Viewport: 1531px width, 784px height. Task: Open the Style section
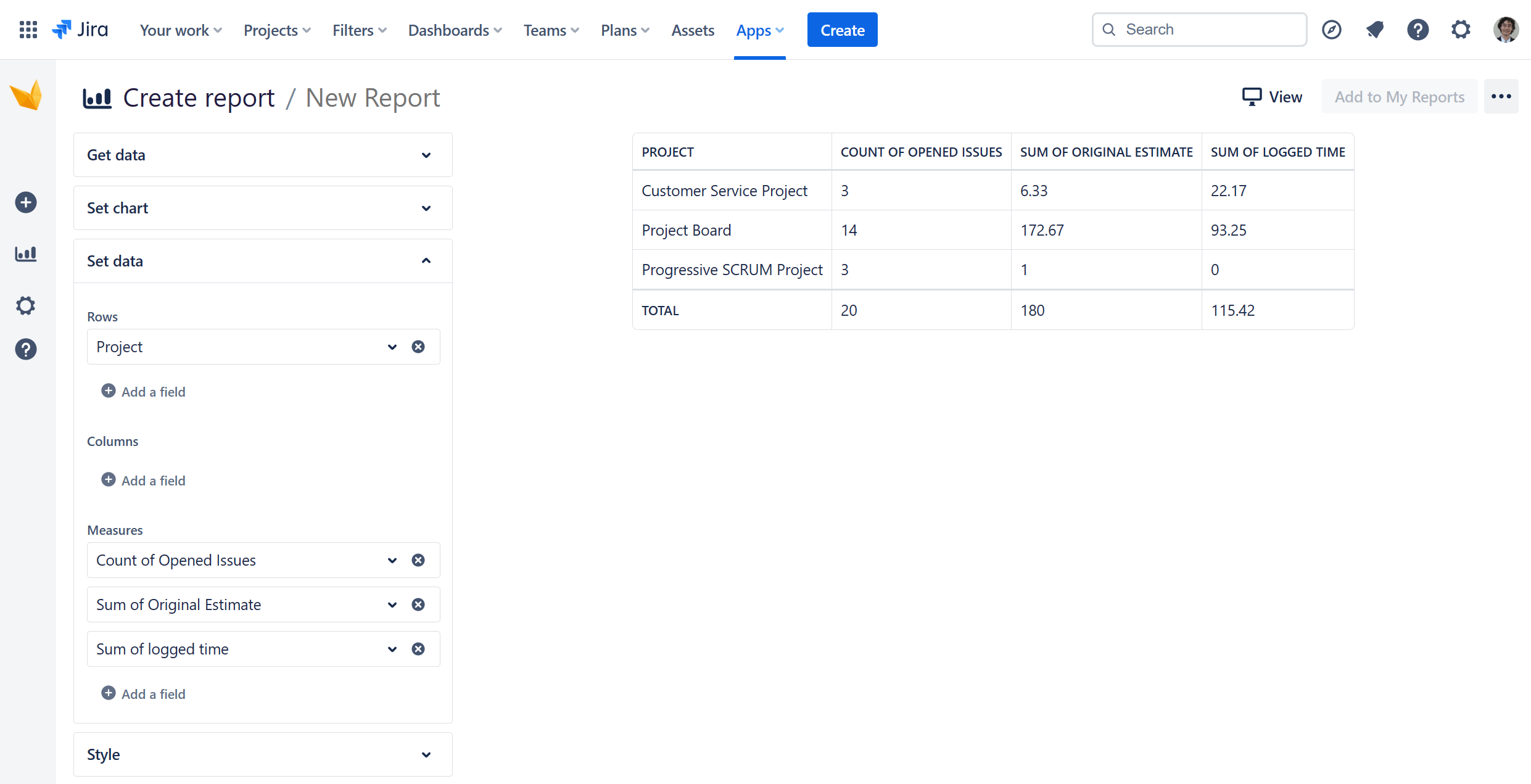coord(426,754)
